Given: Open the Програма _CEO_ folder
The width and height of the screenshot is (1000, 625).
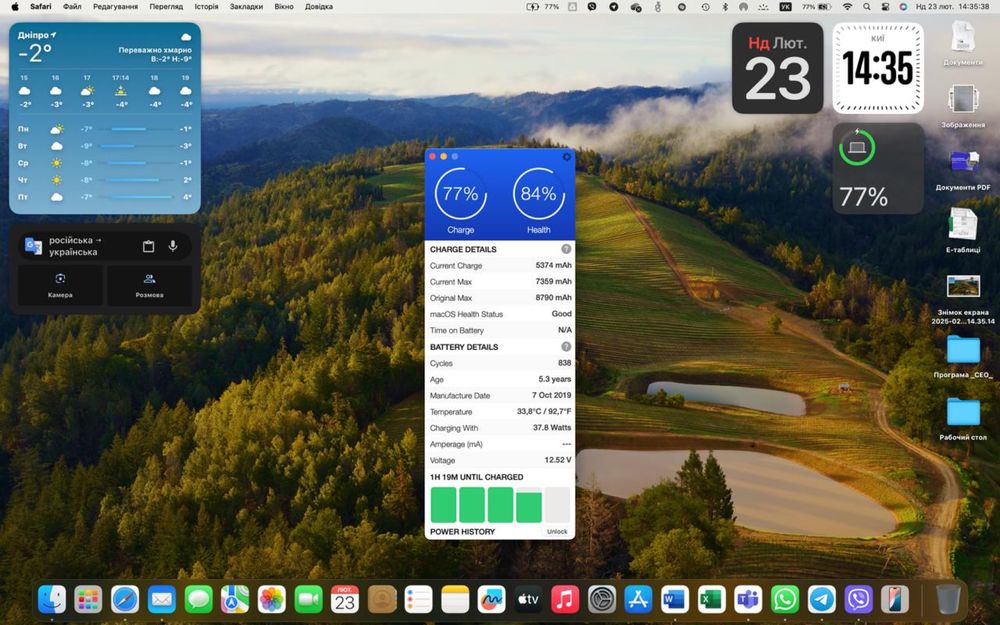Looking at the screenshot, I should pos(962,356).
